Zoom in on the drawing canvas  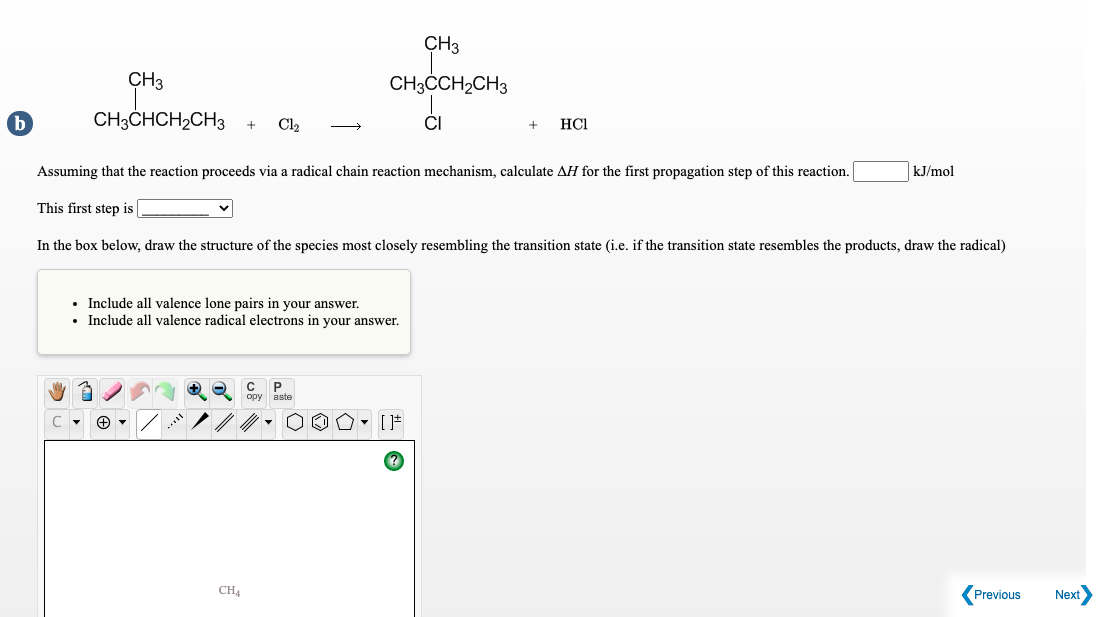click(x=196, y=391)
